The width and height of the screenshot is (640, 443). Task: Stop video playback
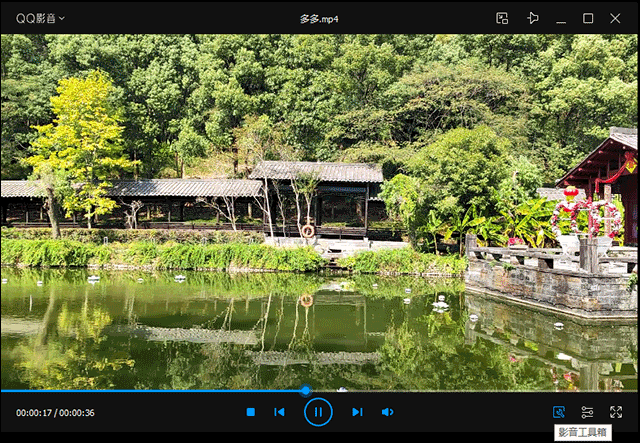click(x=251, y=412)
